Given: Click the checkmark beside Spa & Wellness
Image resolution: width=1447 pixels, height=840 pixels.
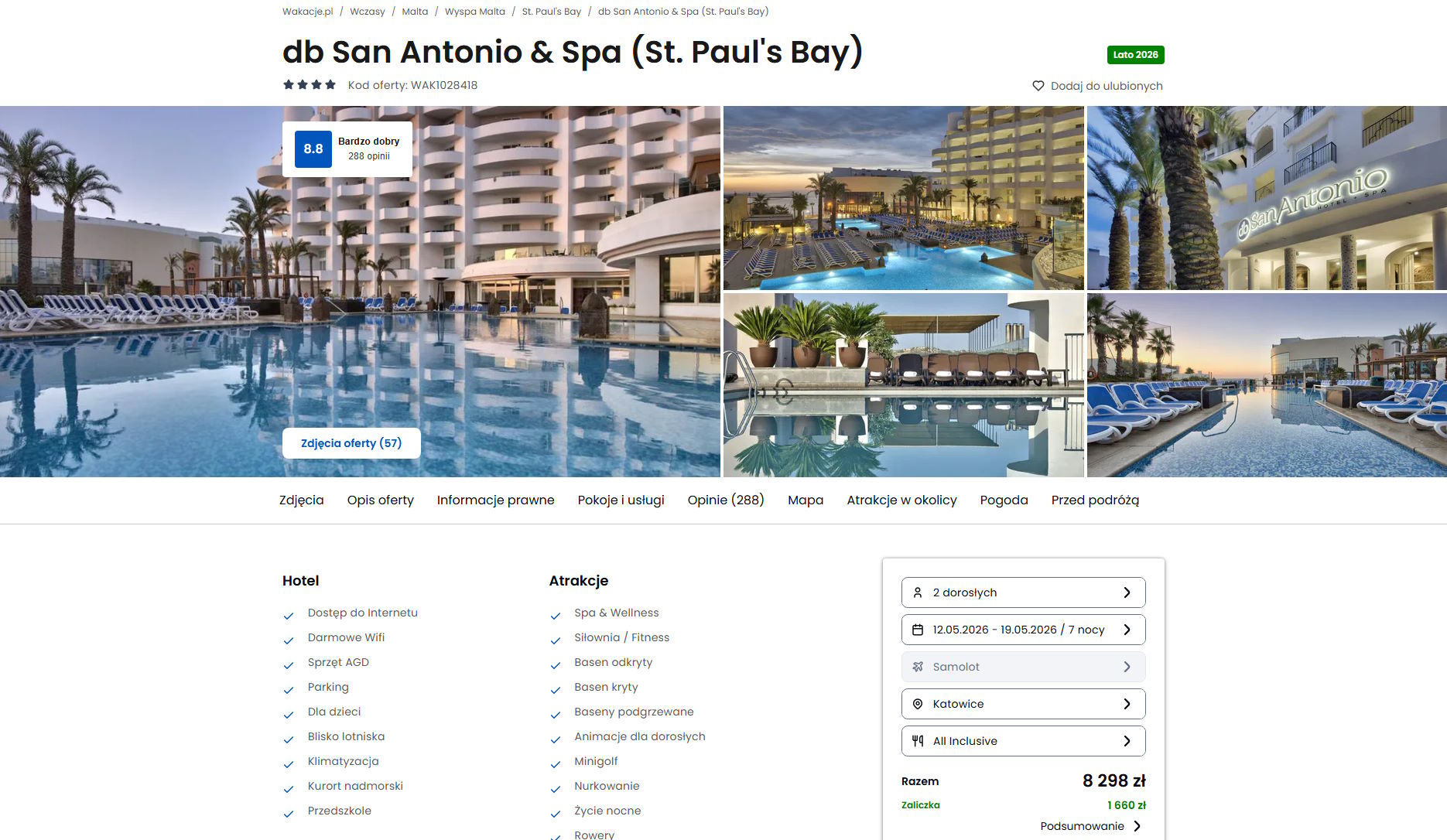Looking at the screenshot, I should (555, 616).
